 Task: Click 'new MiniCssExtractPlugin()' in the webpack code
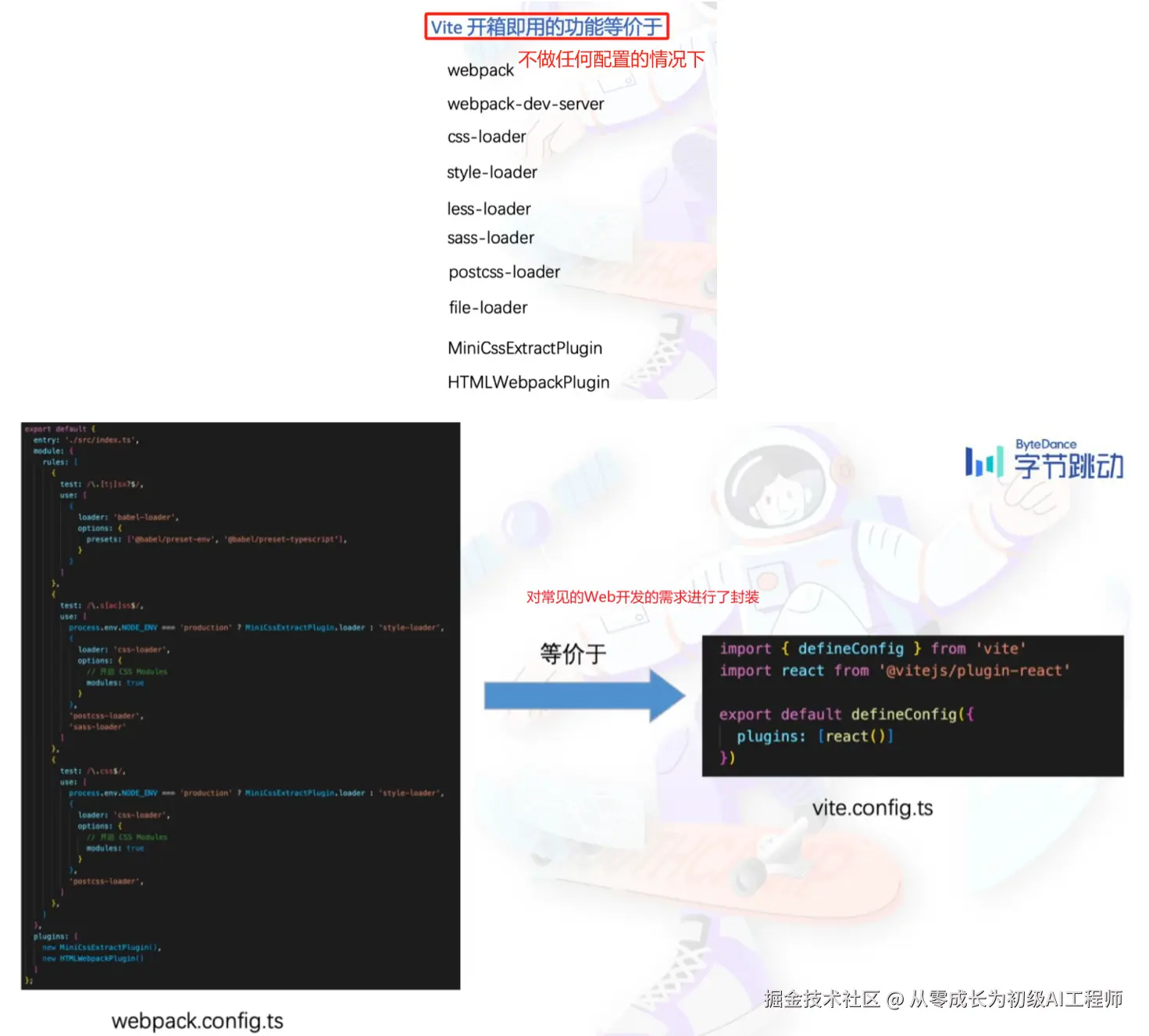pos(102,948)
